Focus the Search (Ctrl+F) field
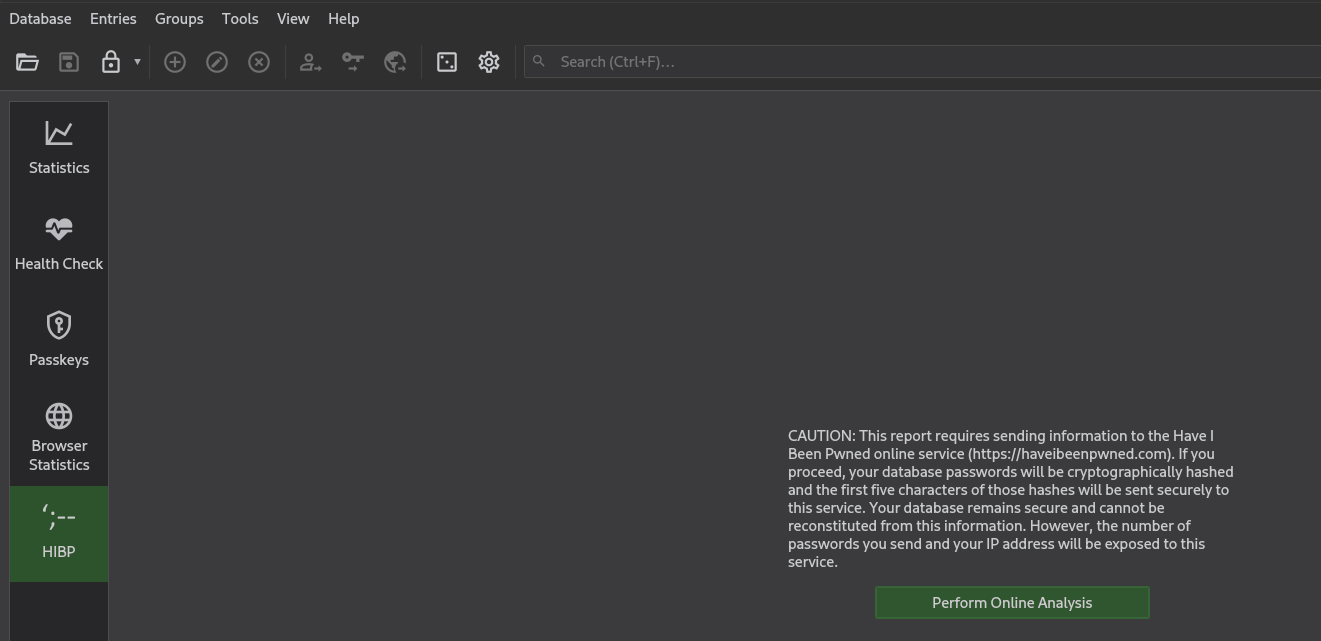 [922, 62]
